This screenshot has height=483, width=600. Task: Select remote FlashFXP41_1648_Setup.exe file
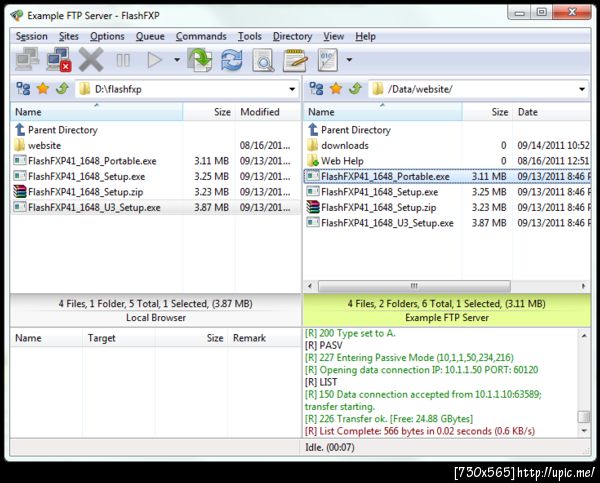coord(373,192)
